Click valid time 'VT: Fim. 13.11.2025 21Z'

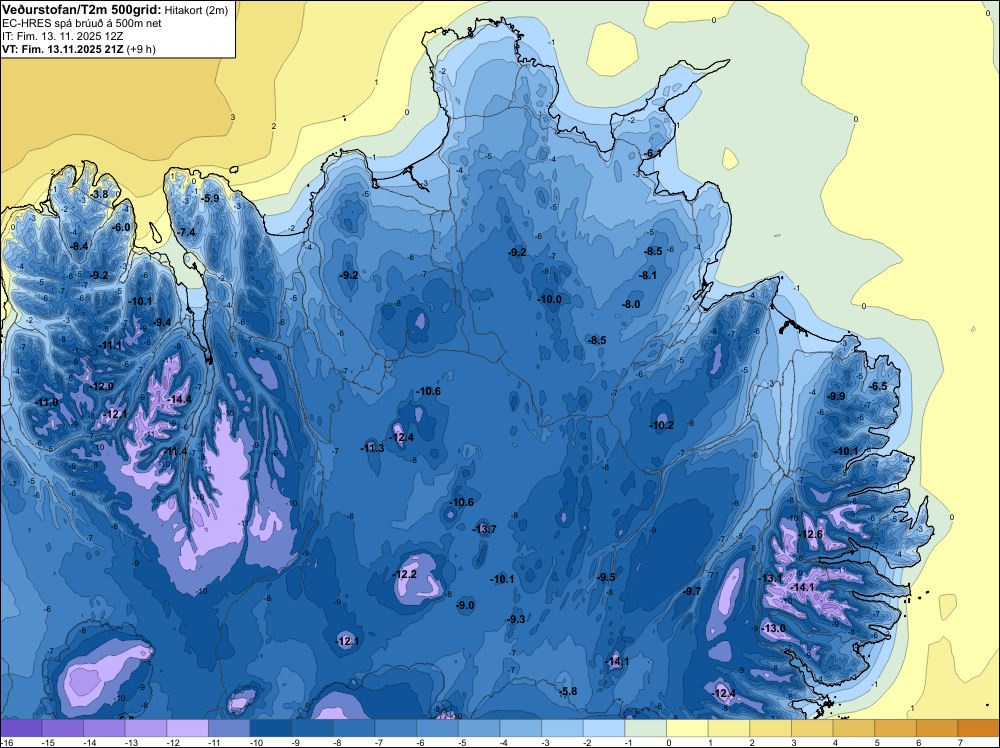pos(62,49)
